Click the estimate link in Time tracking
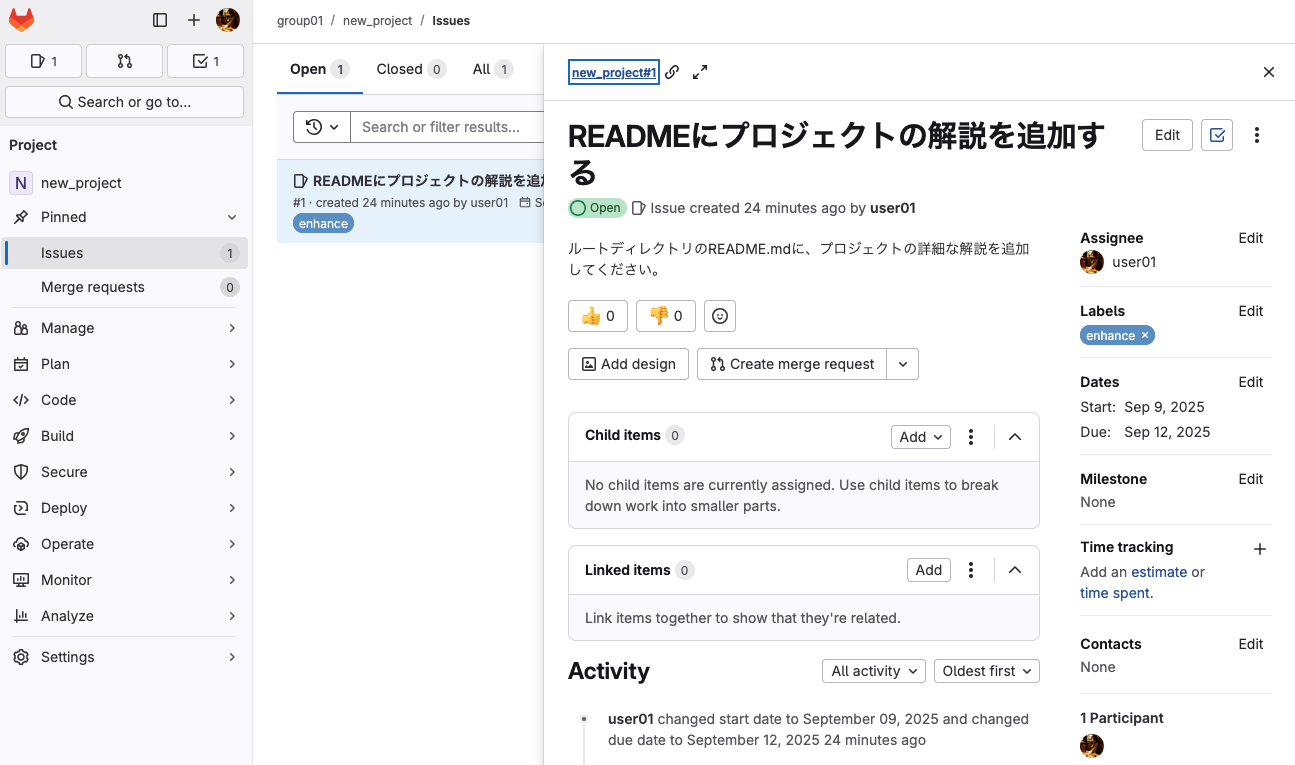The height and width of the screenshot is (765, 1295). pyautogui.click(x=1159, y=572)
